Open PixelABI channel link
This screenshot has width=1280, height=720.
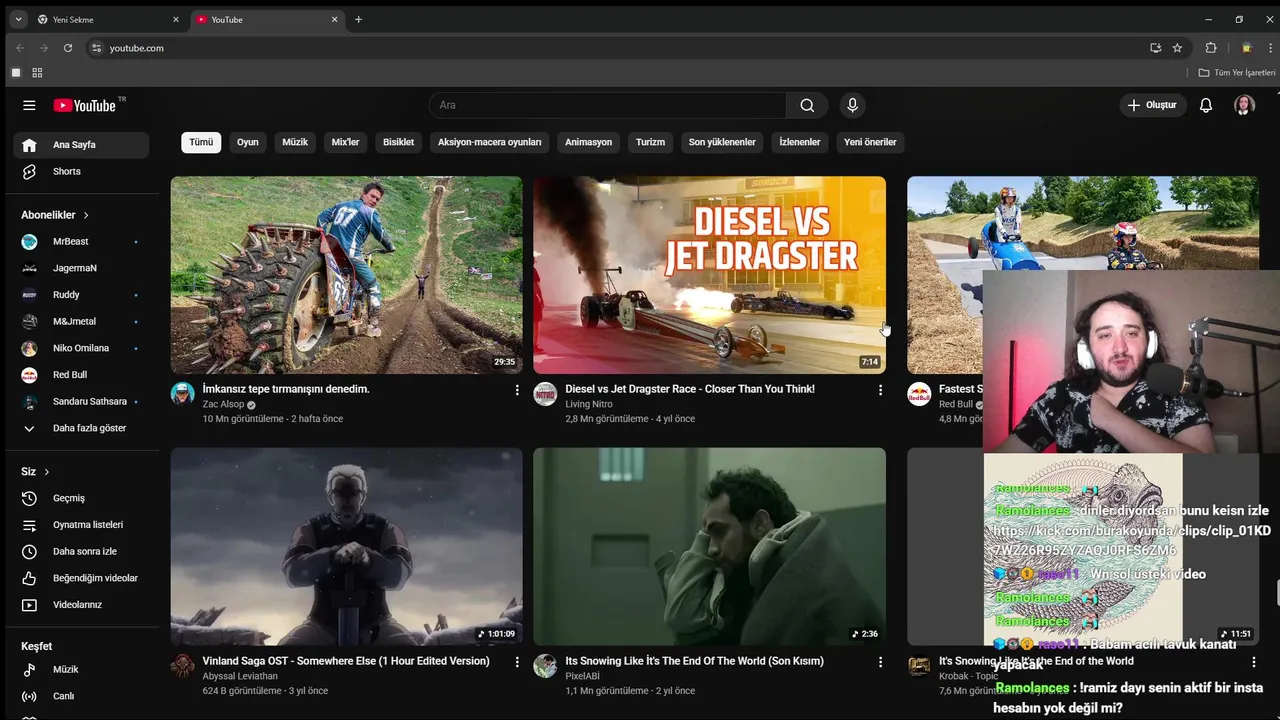(583, 676)
